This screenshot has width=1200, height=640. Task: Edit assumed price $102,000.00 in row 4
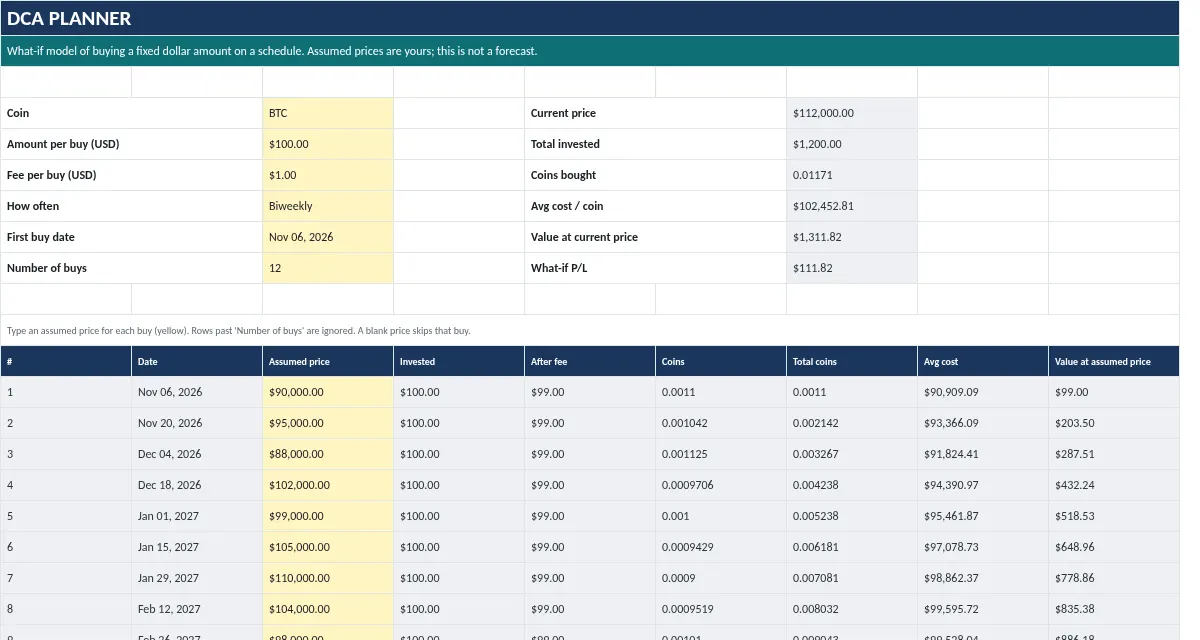pos(328,485)
